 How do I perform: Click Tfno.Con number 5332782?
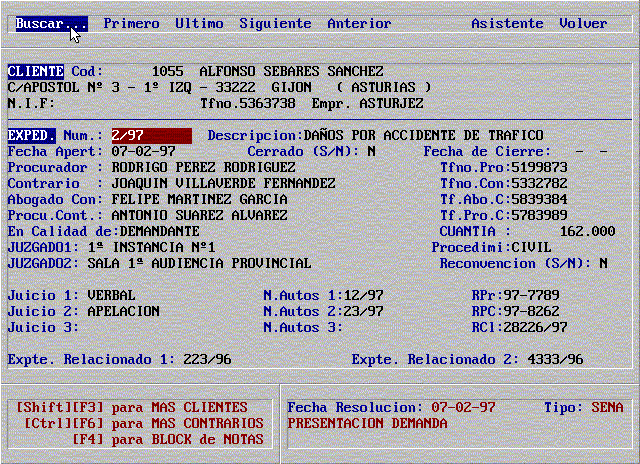[539, 183]
